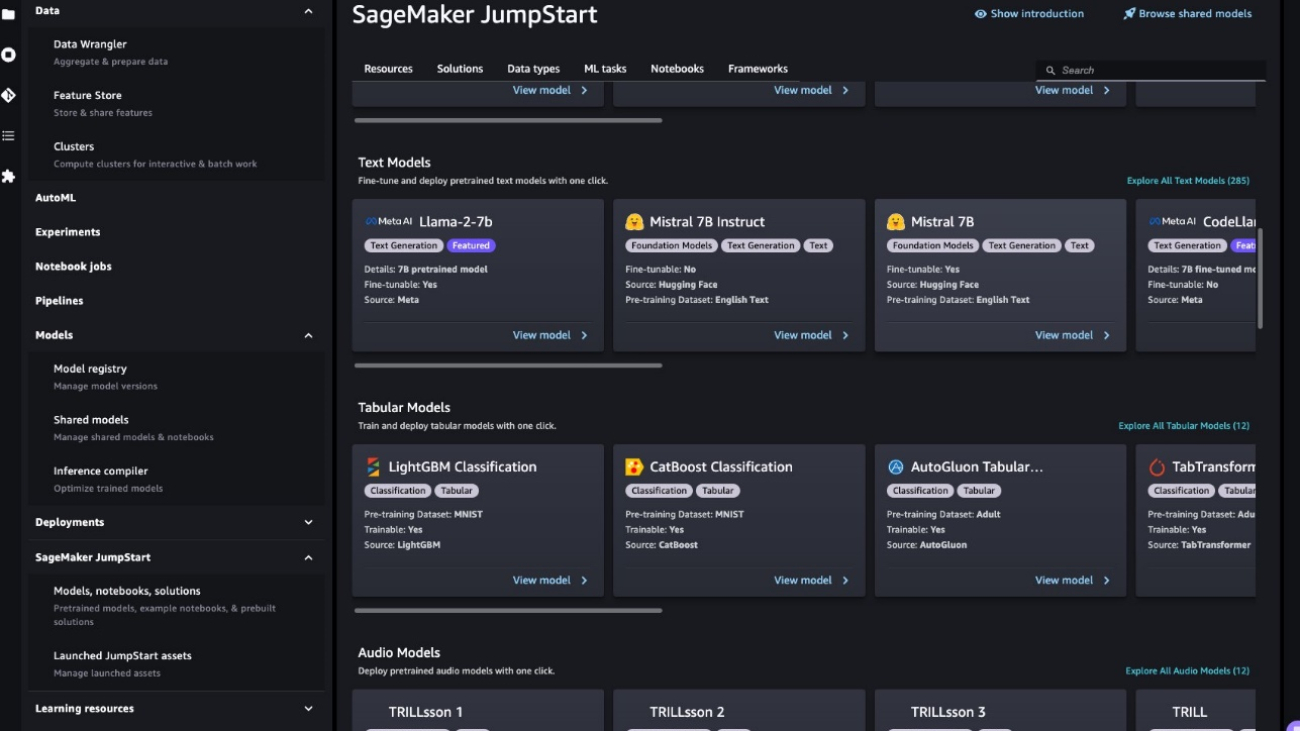Click the Hugging Face emoji on Mistral 7B Instruct

pos(634,222)
